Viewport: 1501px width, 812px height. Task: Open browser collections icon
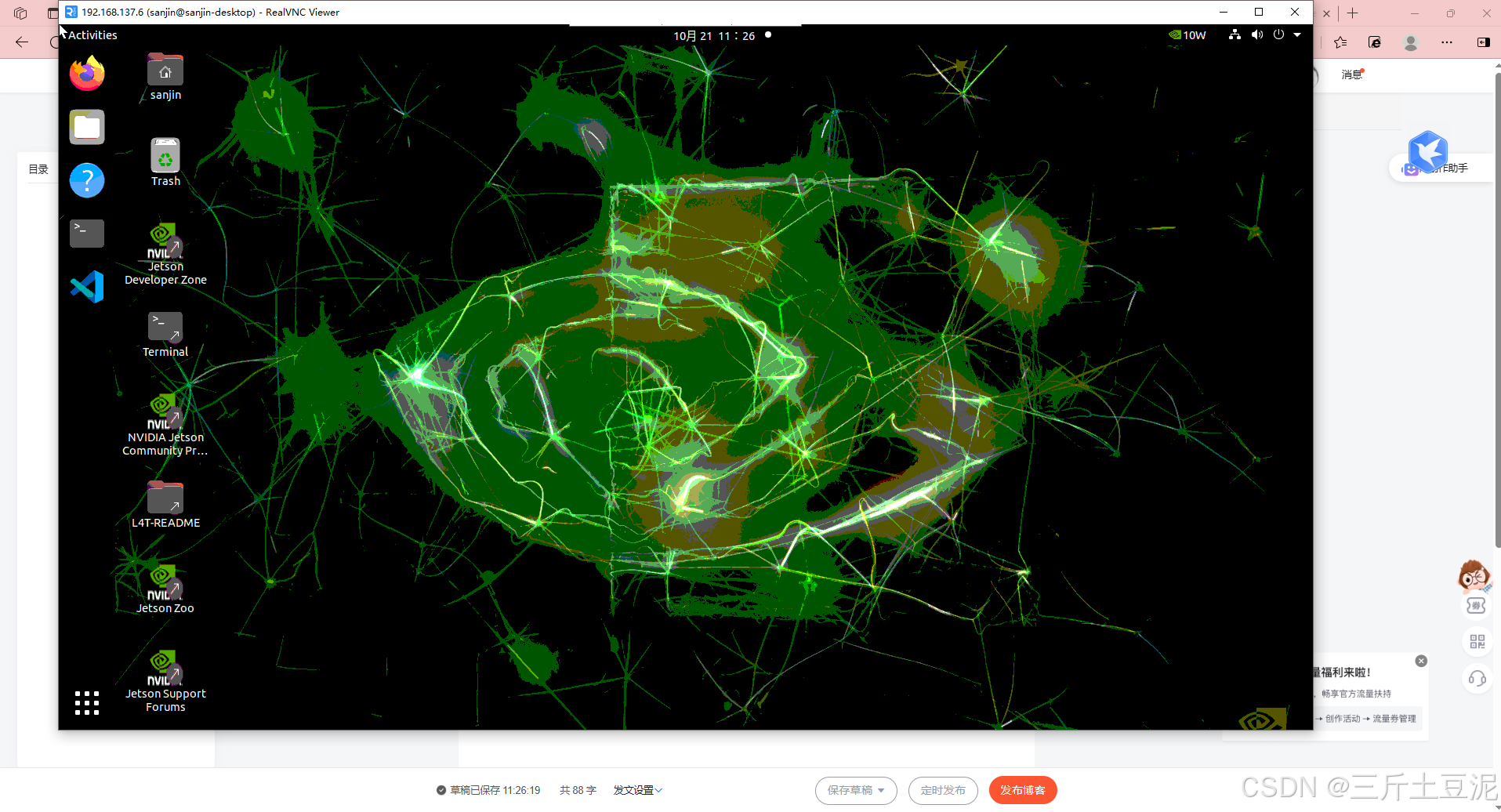pyautogui.click(x=1375, y=42)
